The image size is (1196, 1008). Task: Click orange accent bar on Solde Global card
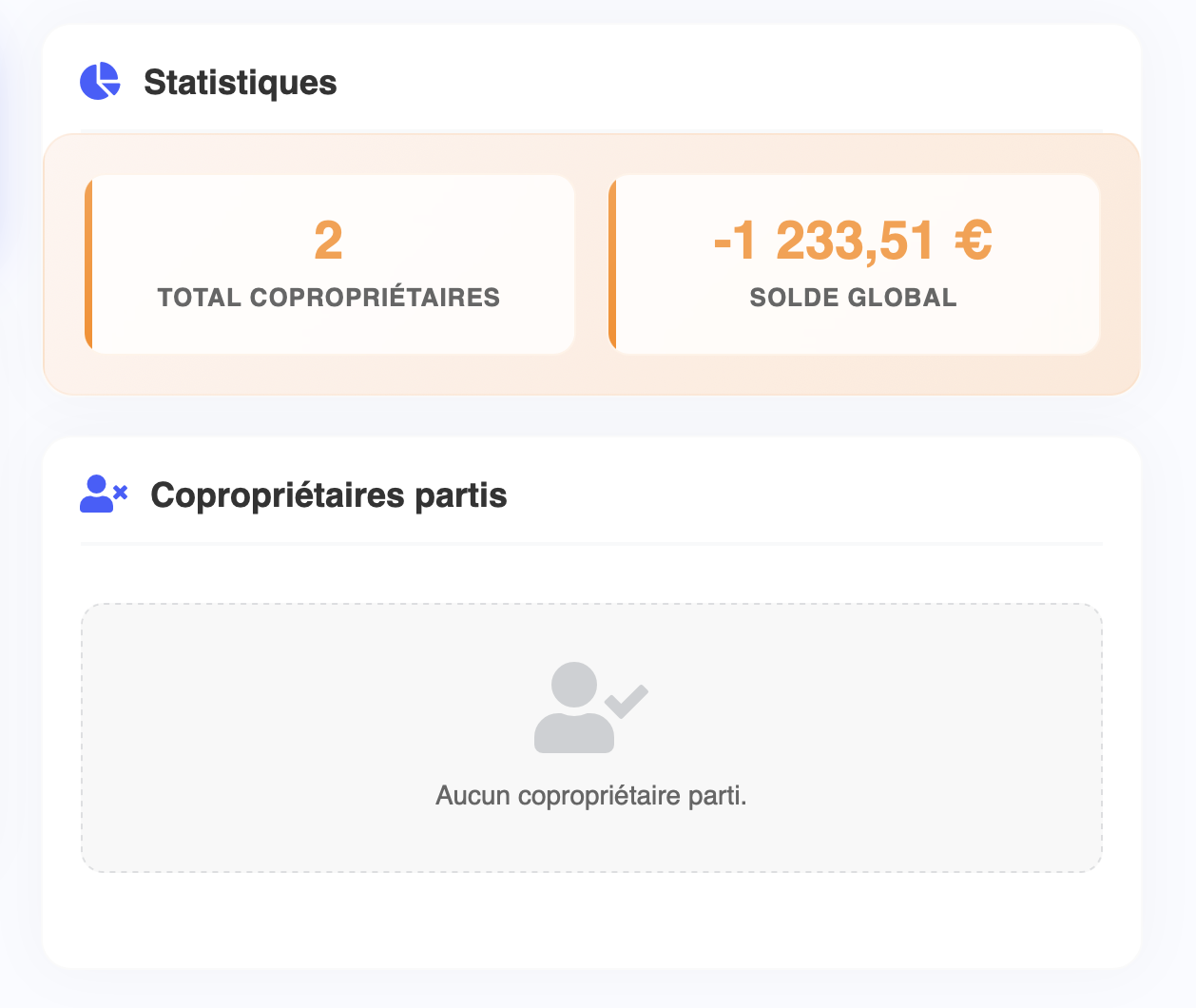click(x=612, y=264)
